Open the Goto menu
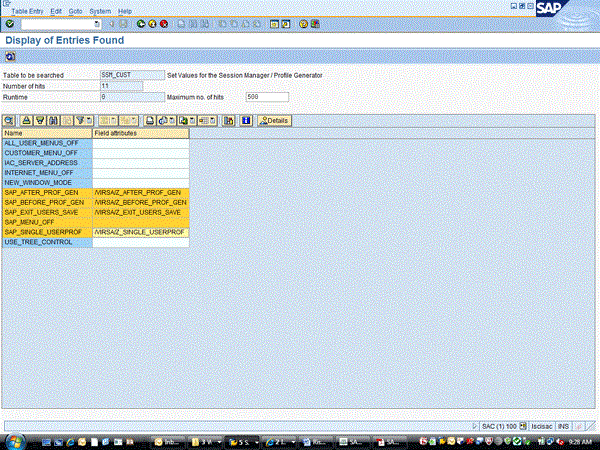 coord(73,10)
